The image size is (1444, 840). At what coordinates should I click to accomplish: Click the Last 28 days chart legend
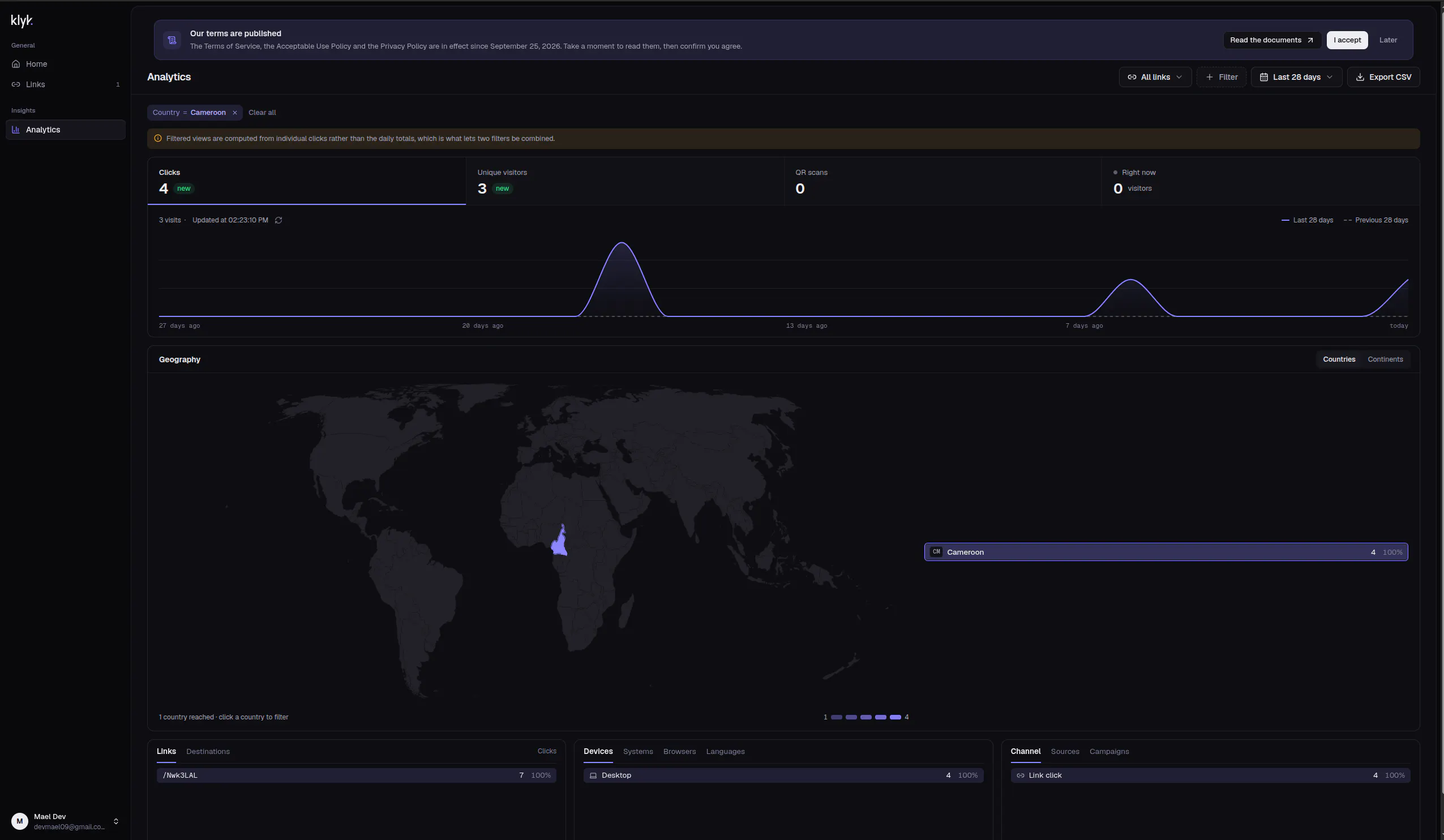point(1307,220)
